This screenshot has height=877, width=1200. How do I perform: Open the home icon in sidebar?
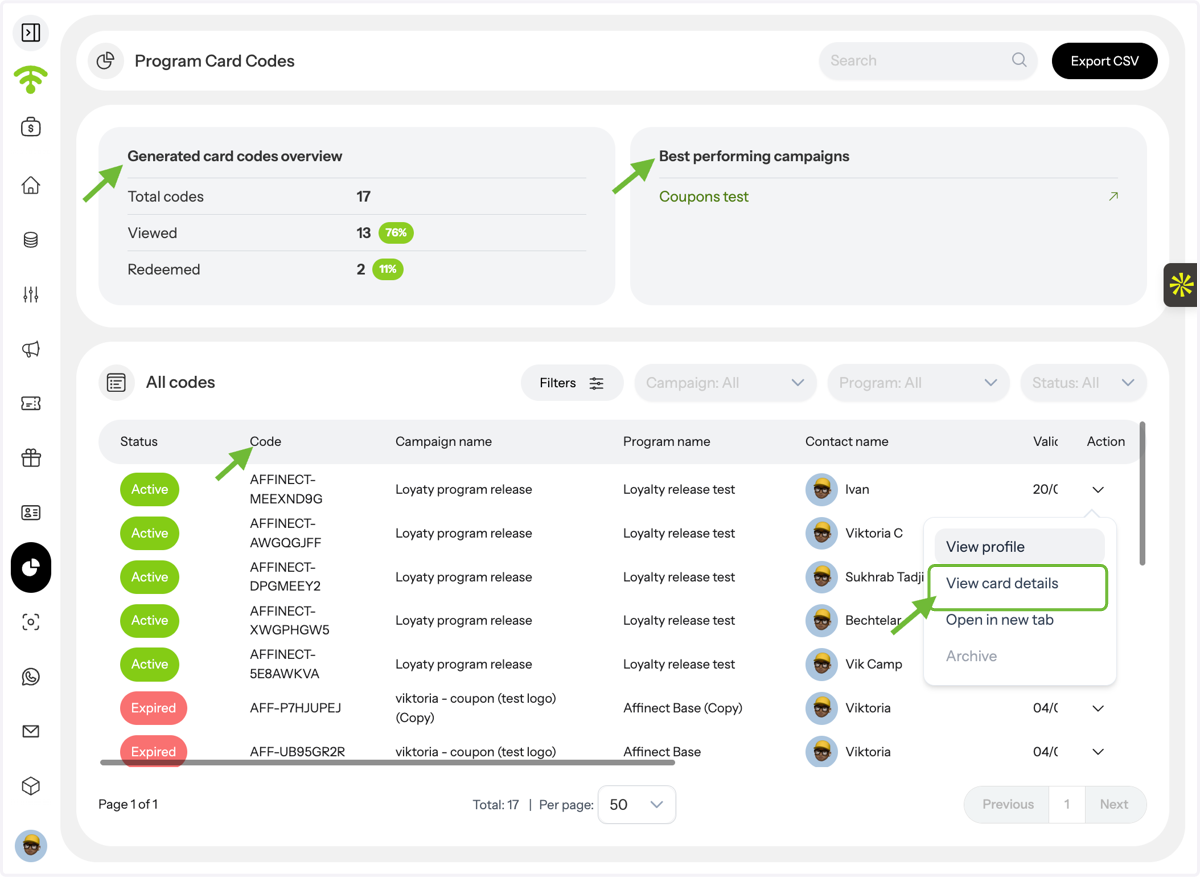[x=31, y=186]
